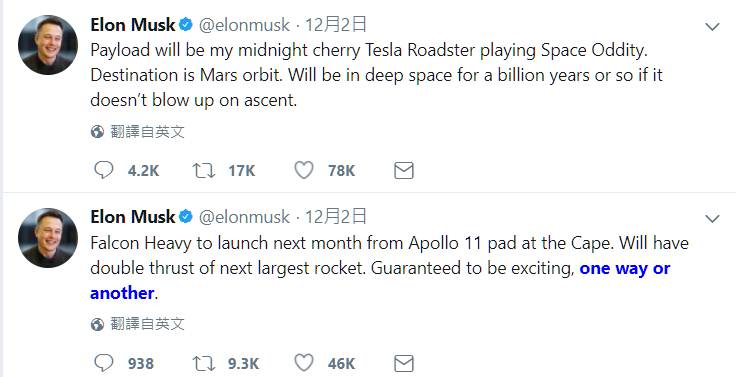Open Elon Musk's avatar on second tweet

pyautogui.click(x=48, y=238)
